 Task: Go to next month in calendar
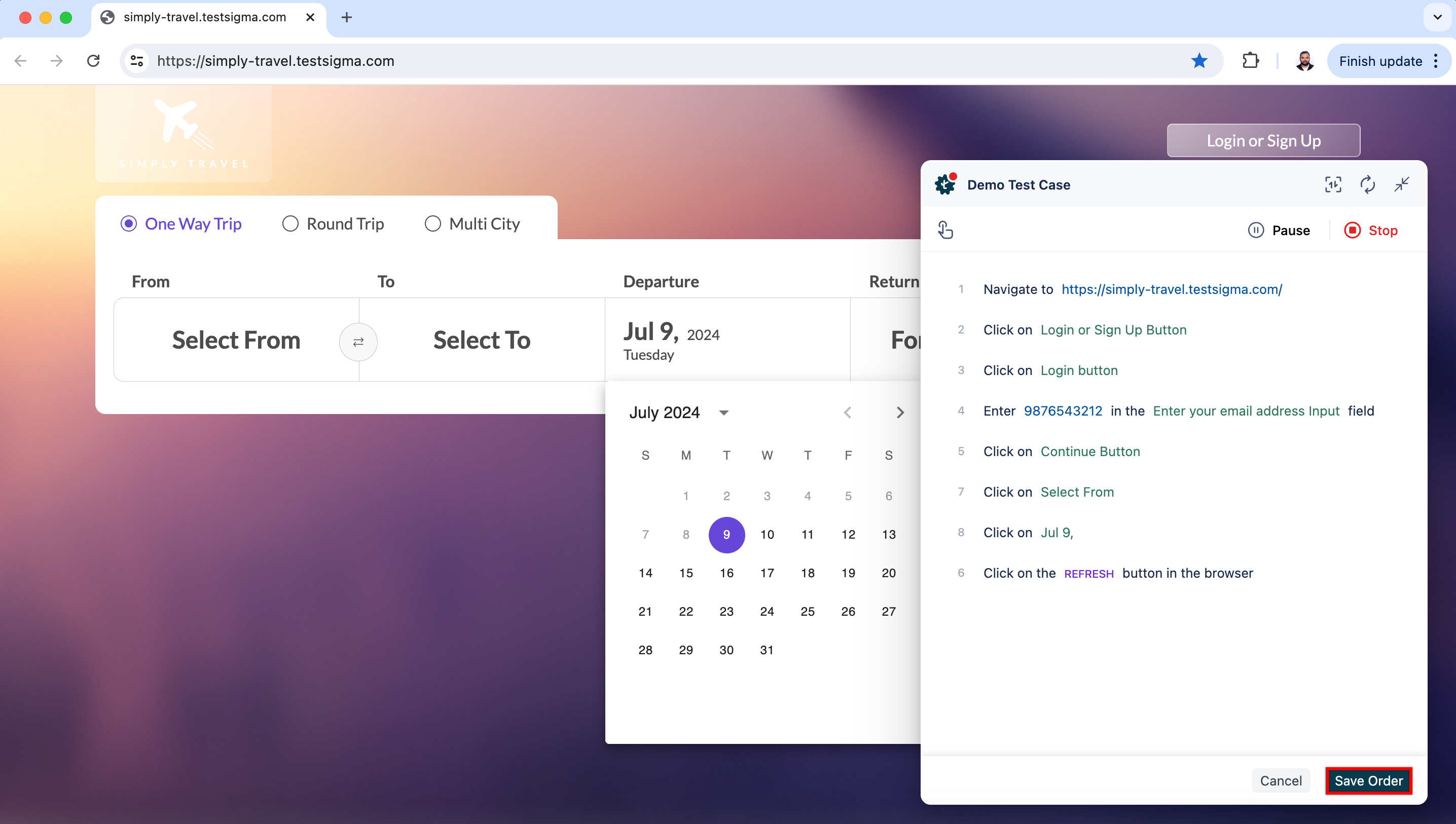tap(900, 413)
